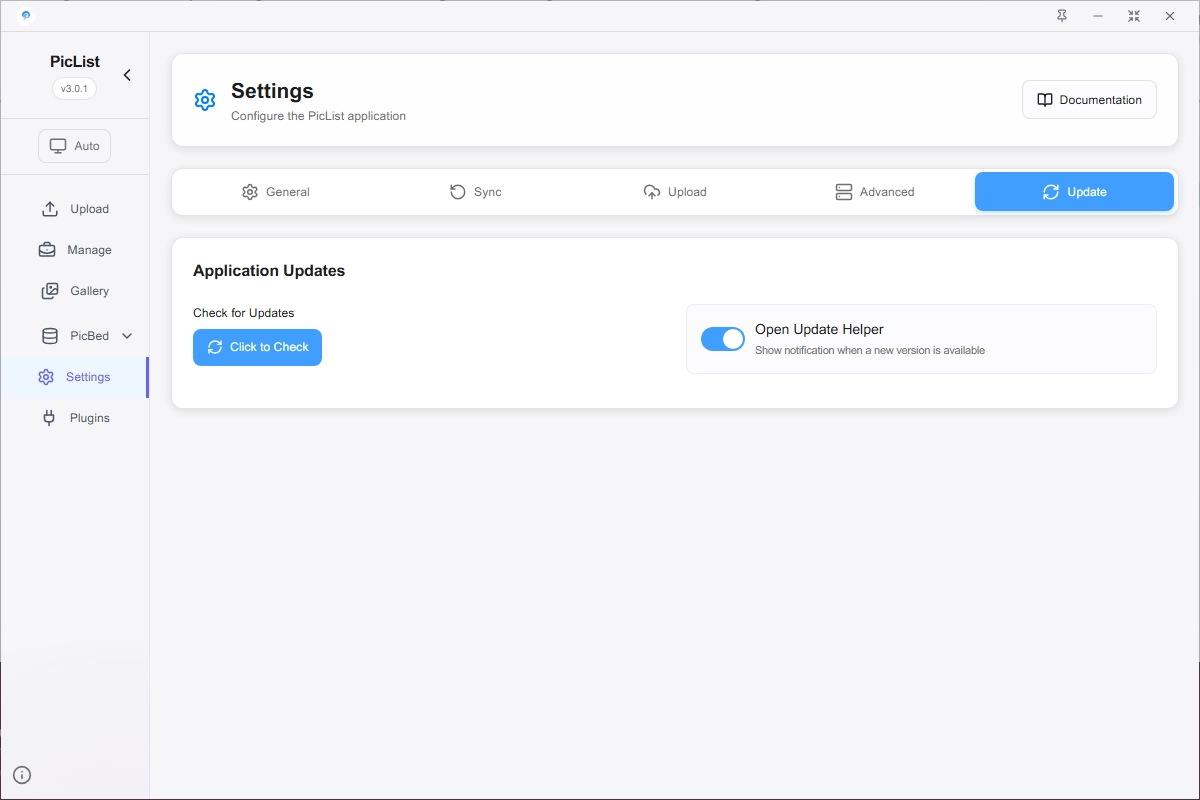The width and height of the screenshot is (1200, 800).
Task: Switch to the Sync settings tab
Action: tap(476, 192)
